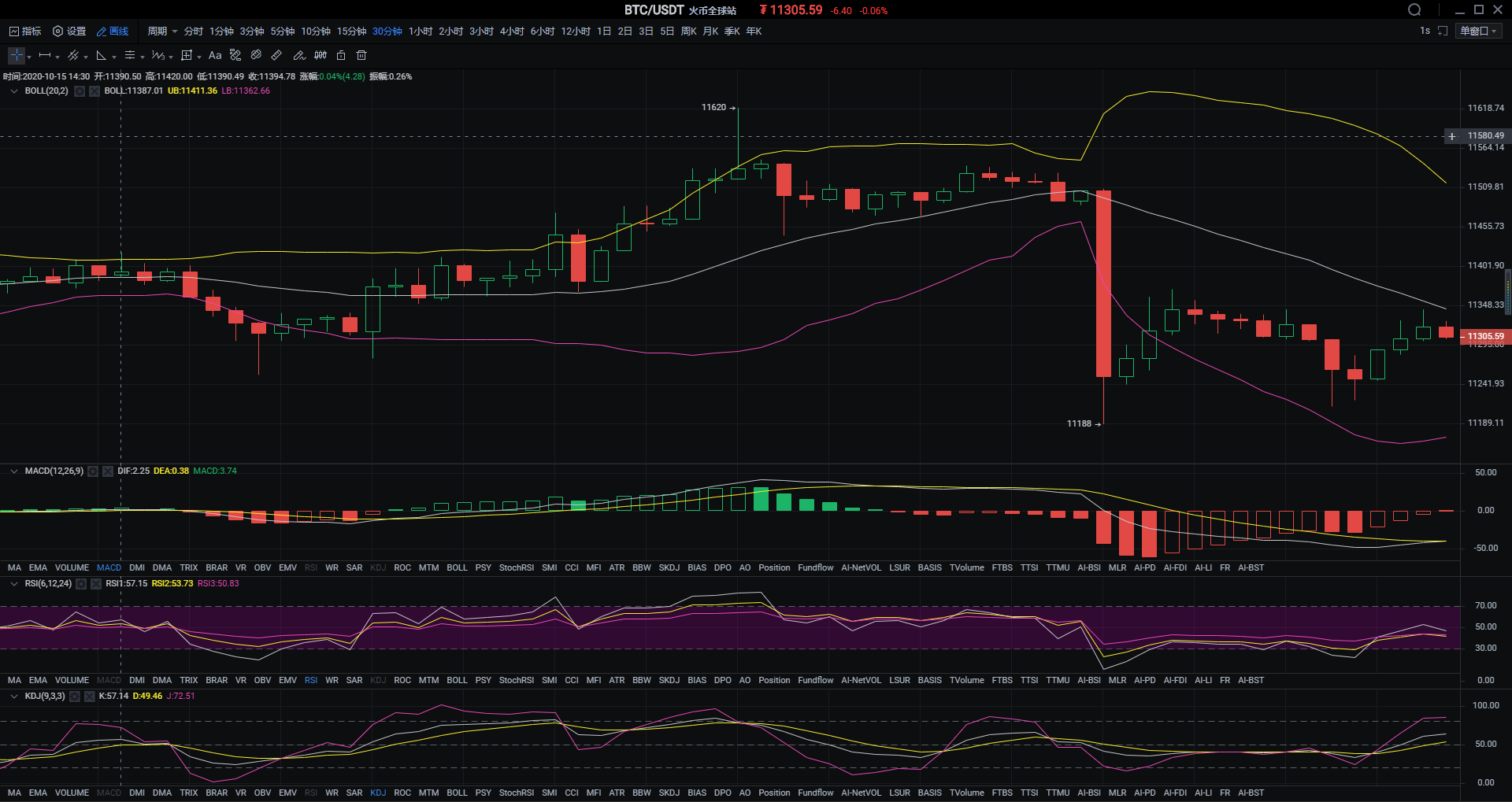This screenshot has height=802, width=1512.
Task: Click the plus button beside 11580.49
Action: point(1452,136)
